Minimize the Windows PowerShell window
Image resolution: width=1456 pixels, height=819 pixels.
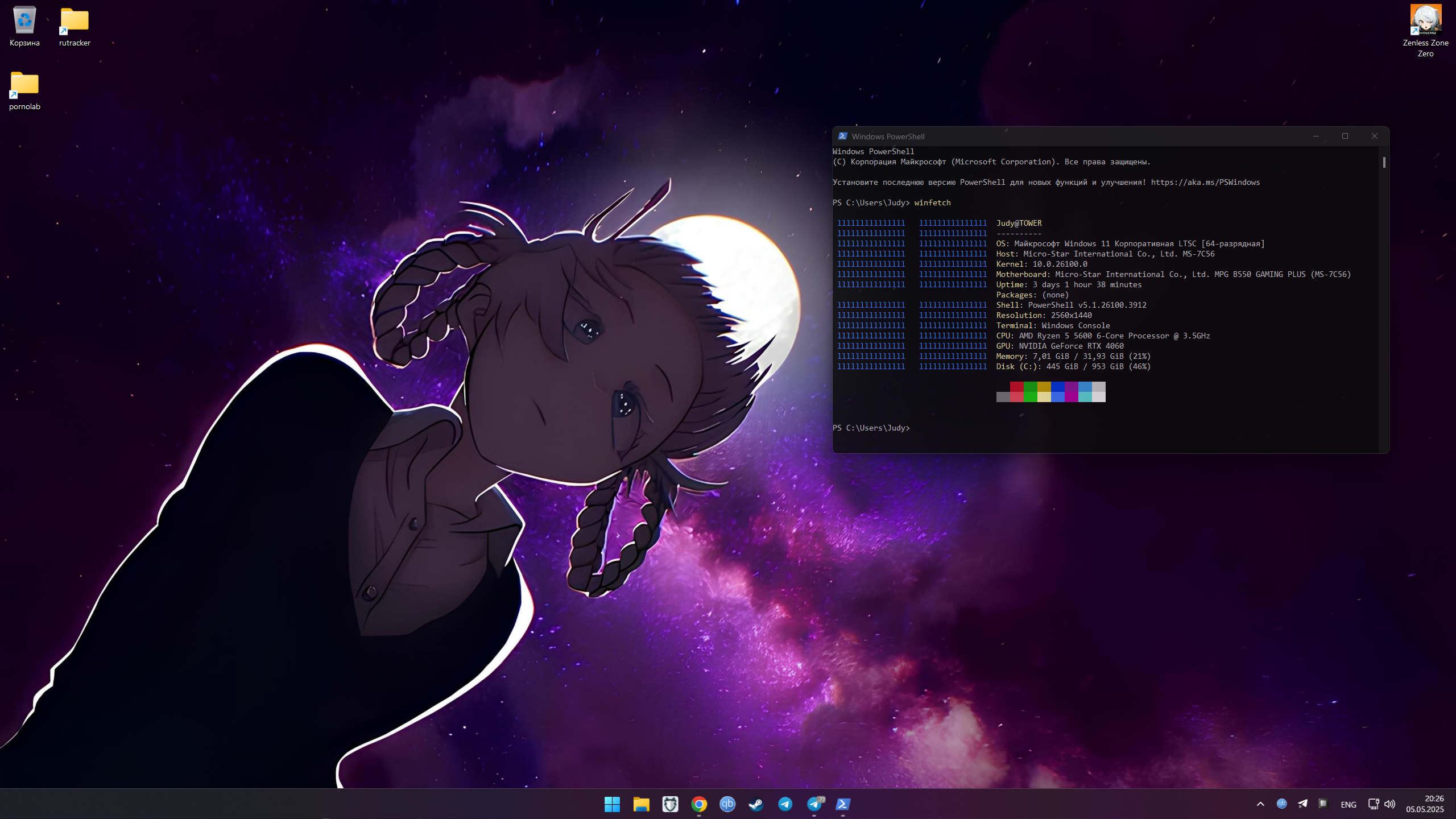1316,136
